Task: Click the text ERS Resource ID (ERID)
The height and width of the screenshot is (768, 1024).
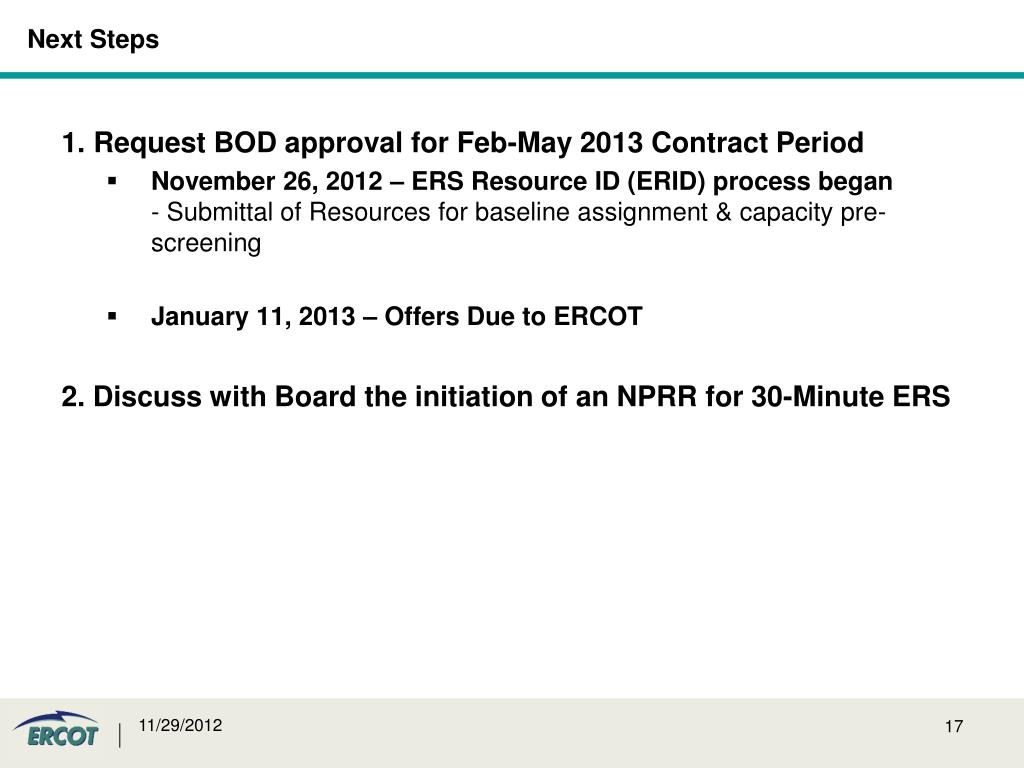Action: pos(558,181)
